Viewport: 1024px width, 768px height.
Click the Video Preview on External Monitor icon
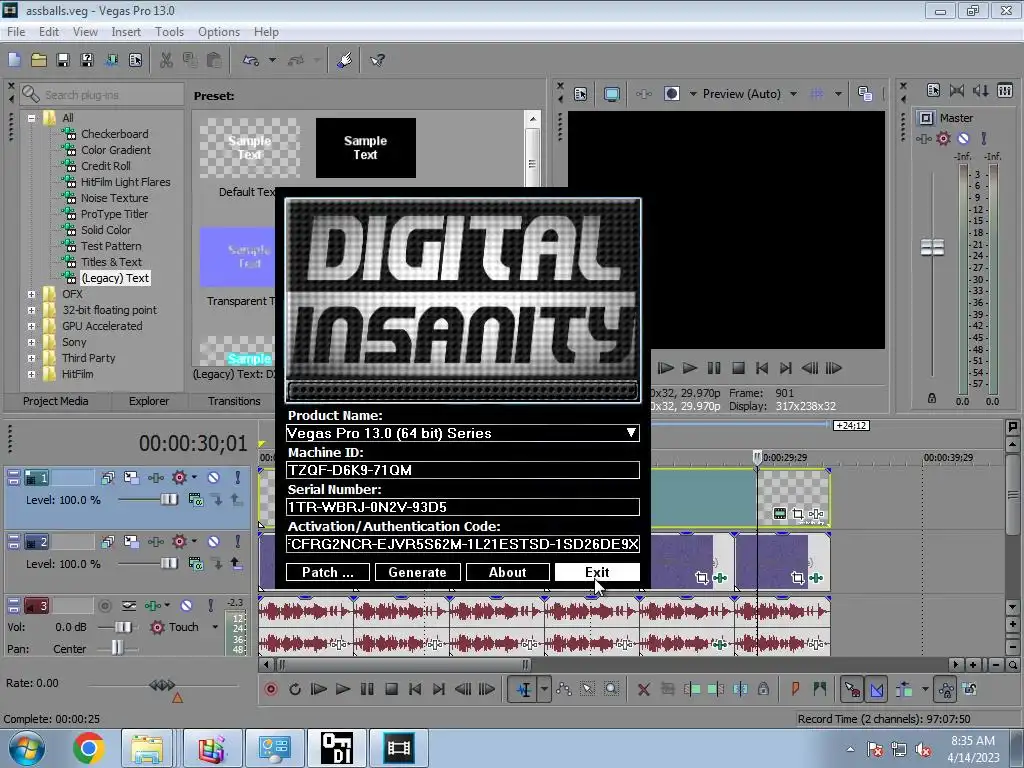pos(612,94)
